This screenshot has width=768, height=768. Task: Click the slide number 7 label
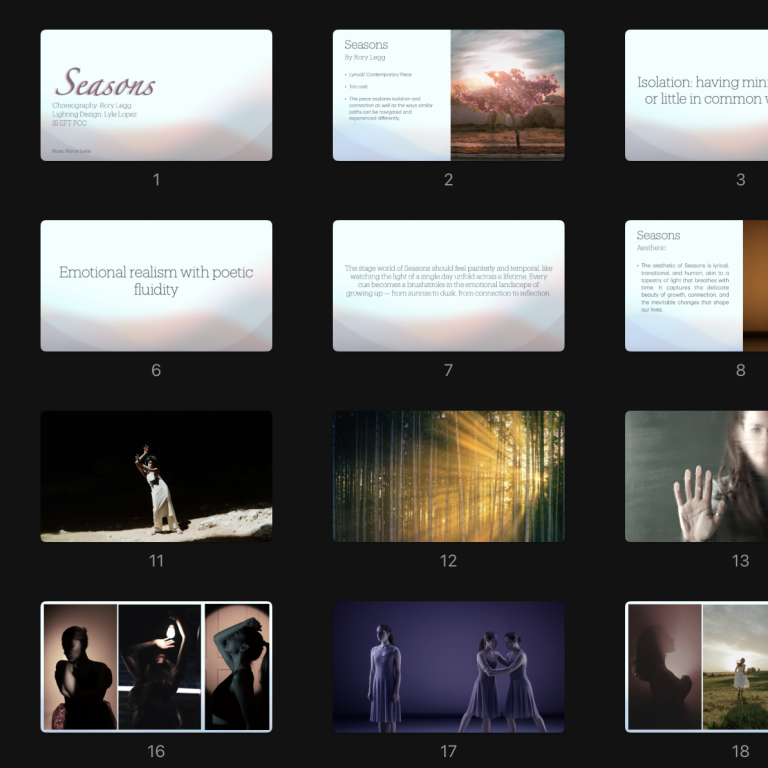[x=448, y=370]
